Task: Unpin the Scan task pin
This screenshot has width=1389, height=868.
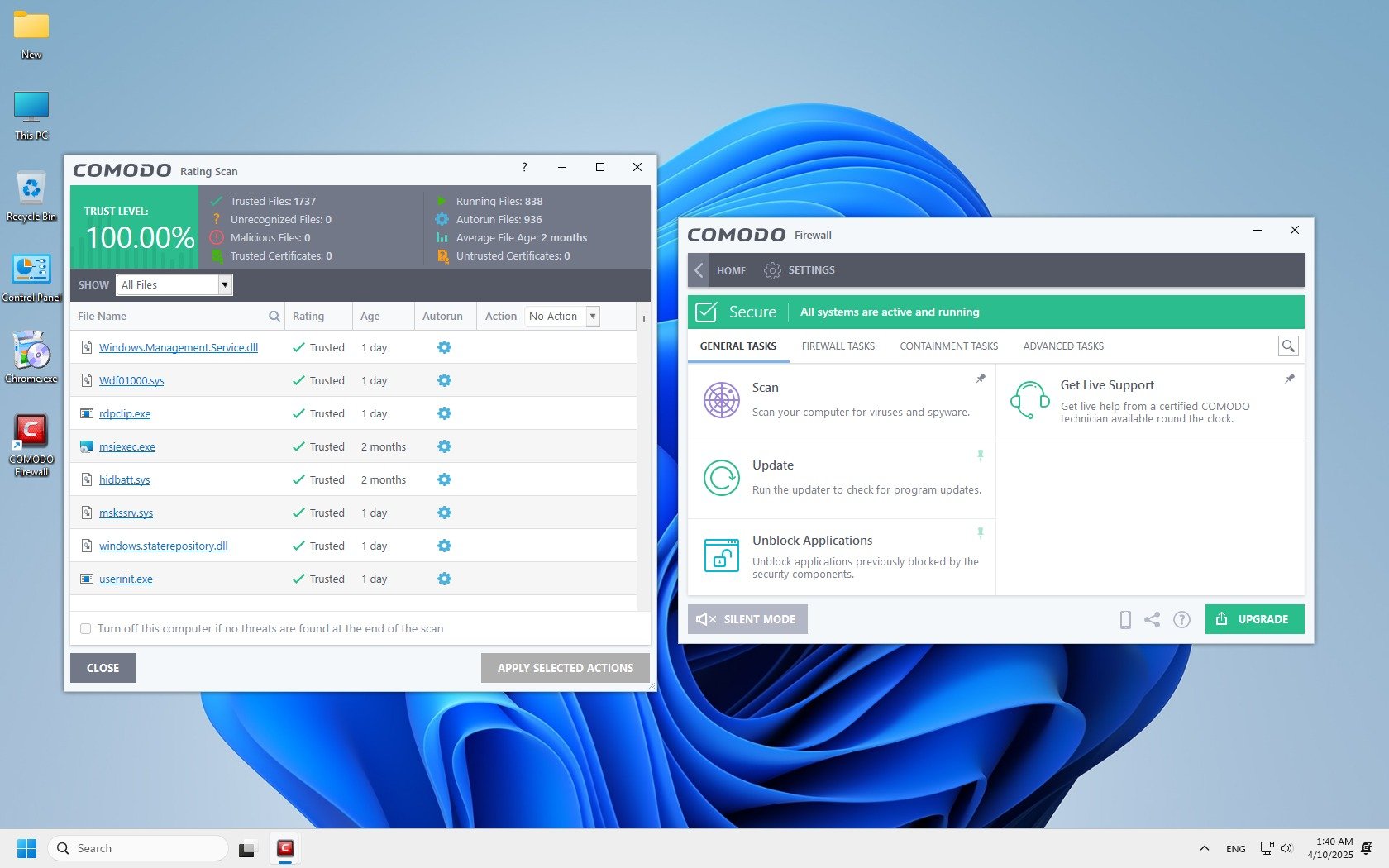Action: coord(981,379)
